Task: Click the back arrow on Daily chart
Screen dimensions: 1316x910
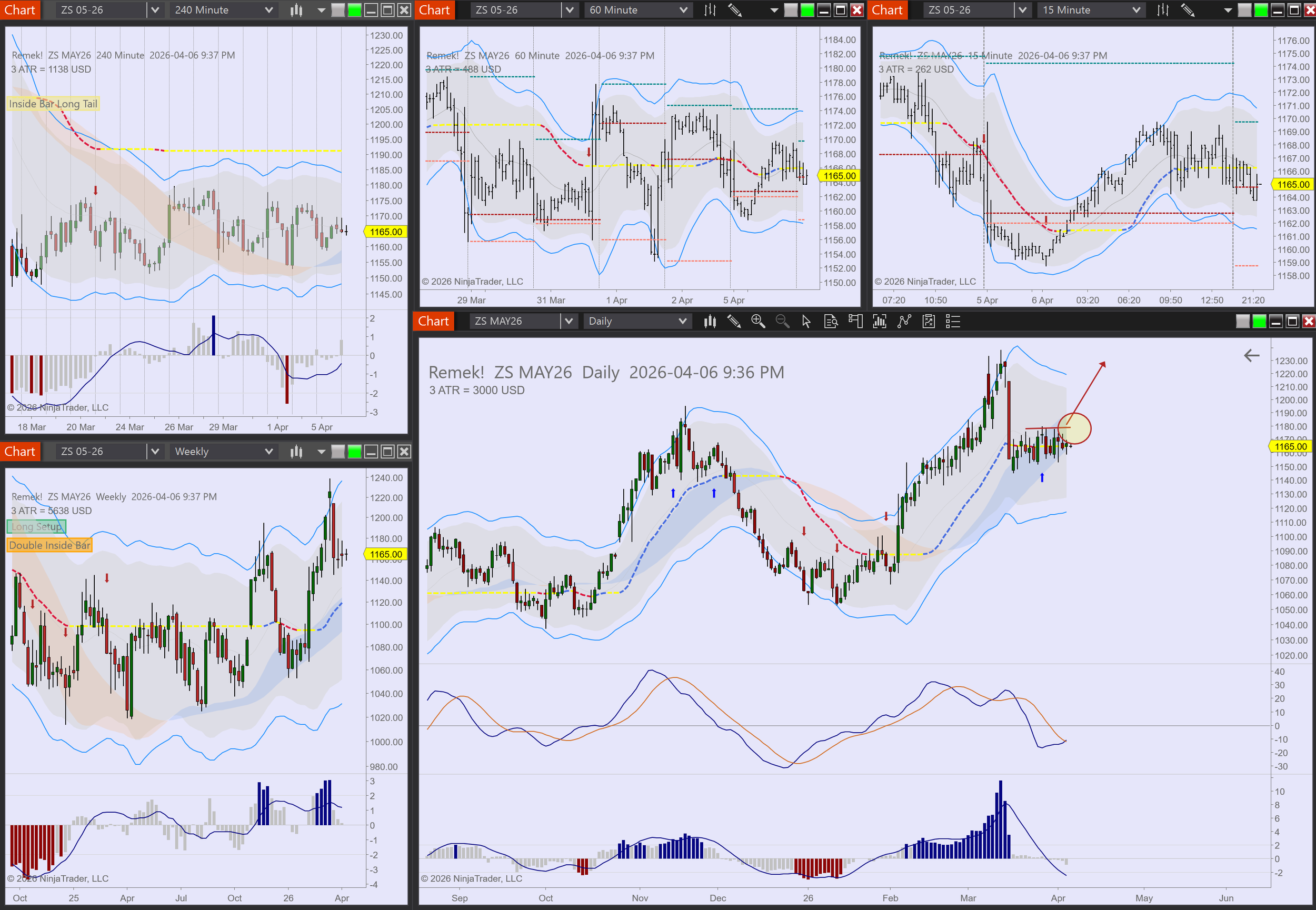Action: tap(1251, 356)
